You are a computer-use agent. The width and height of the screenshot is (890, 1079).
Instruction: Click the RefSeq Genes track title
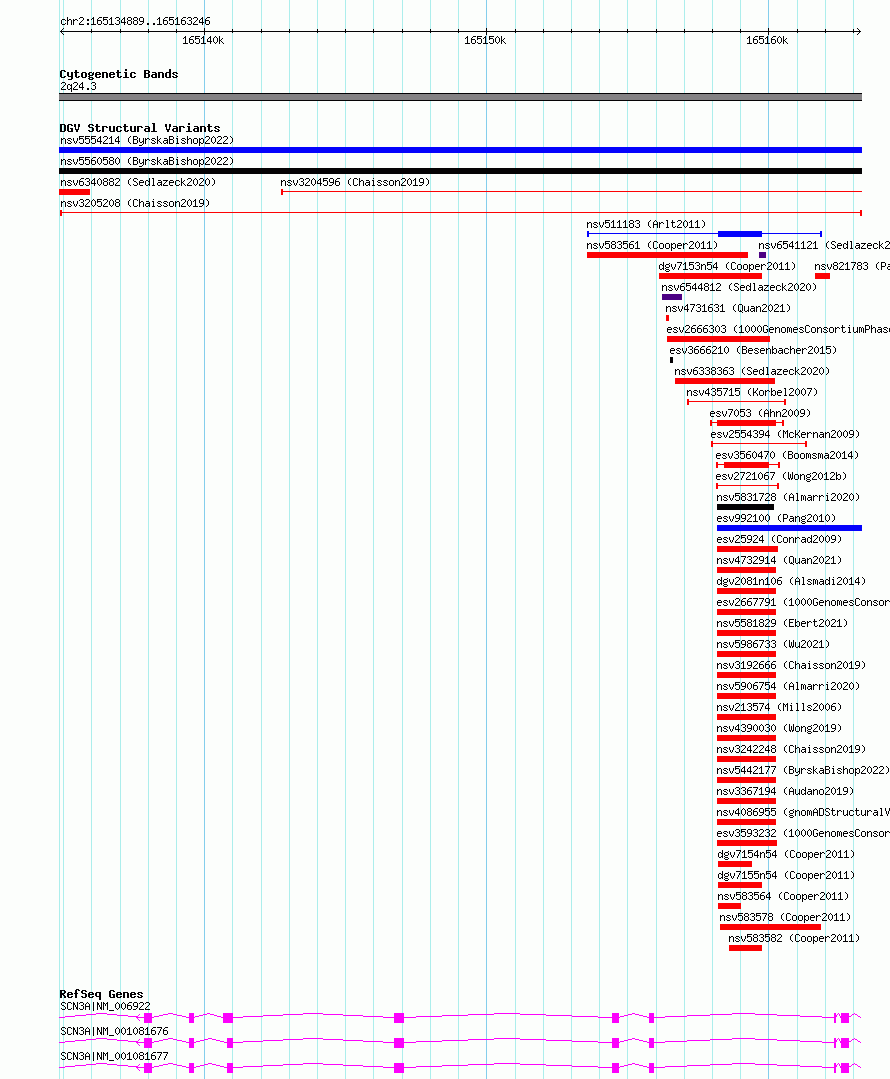pos(101,994)
